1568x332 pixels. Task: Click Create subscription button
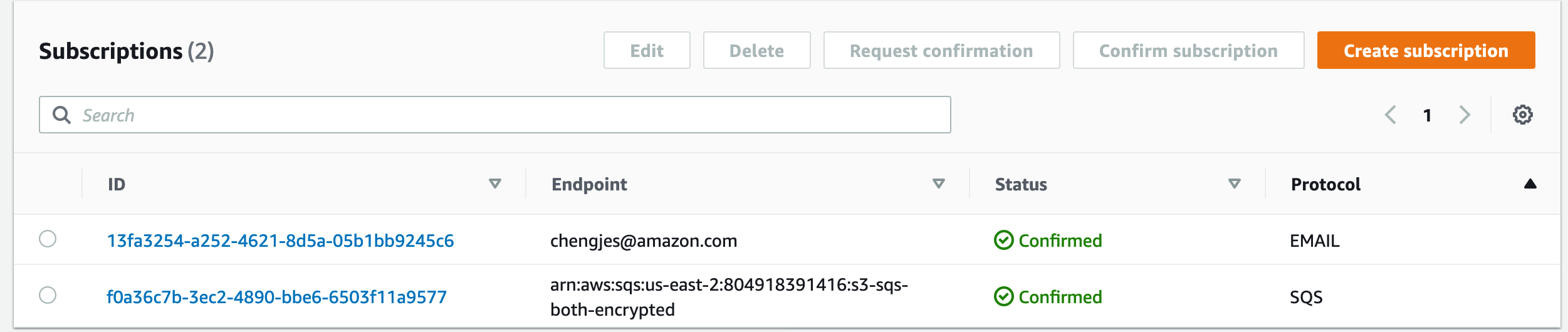tap(1425, 50)
